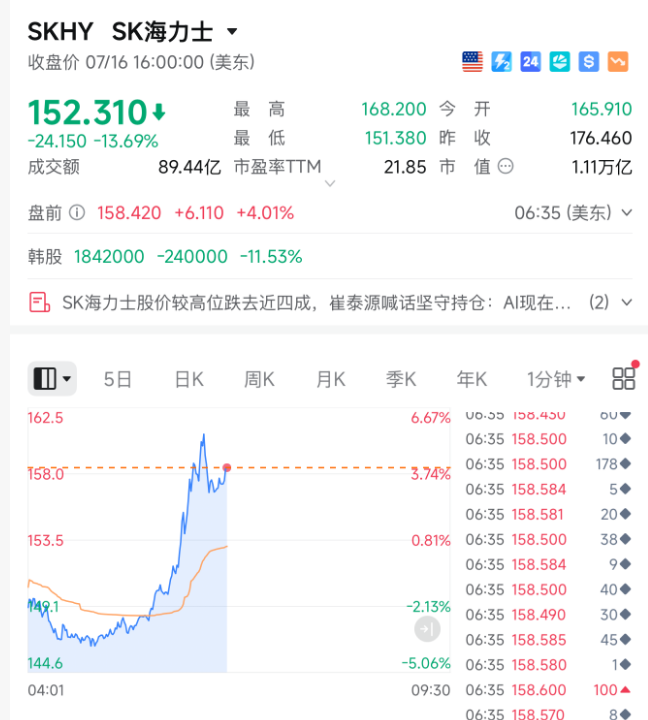Screen dimensions: 648x720
Task: Open the chart grid settings icon
Action: (624, 379)
